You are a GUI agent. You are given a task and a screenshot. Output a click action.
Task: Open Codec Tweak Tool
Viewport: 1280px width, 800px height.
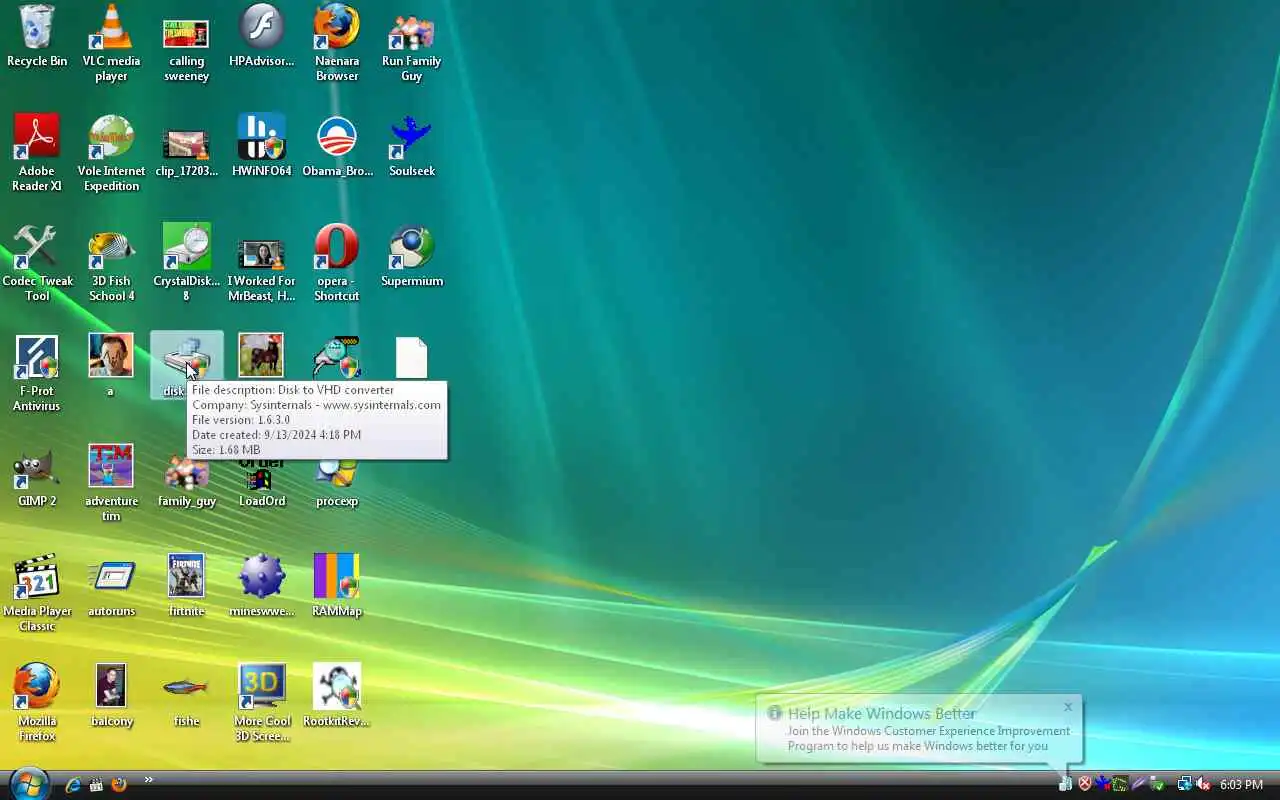37,263
